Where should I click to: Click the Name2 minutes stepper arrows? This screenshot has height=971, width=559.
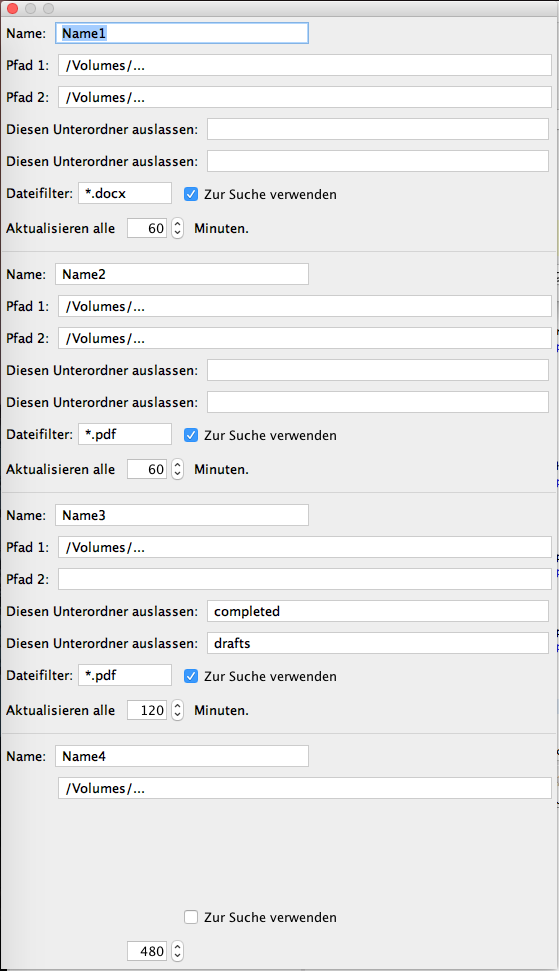[x=177, y=469]
